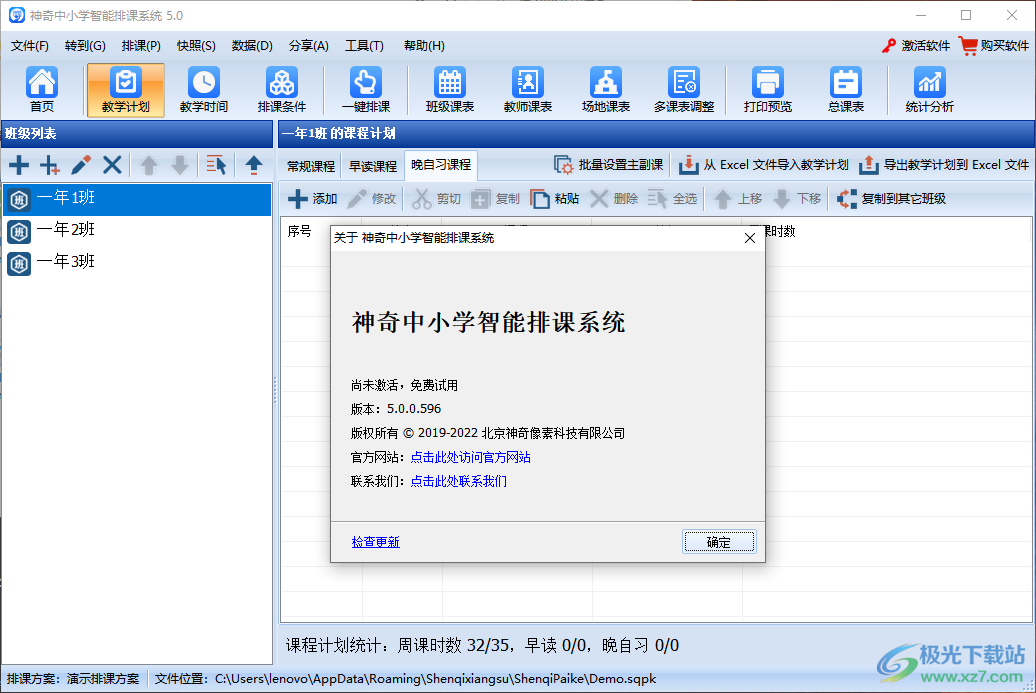Image resolution: width=1036 pixels, height=693 pixels.
Task: Click the move class down arrow
Action: coord(180,165)
